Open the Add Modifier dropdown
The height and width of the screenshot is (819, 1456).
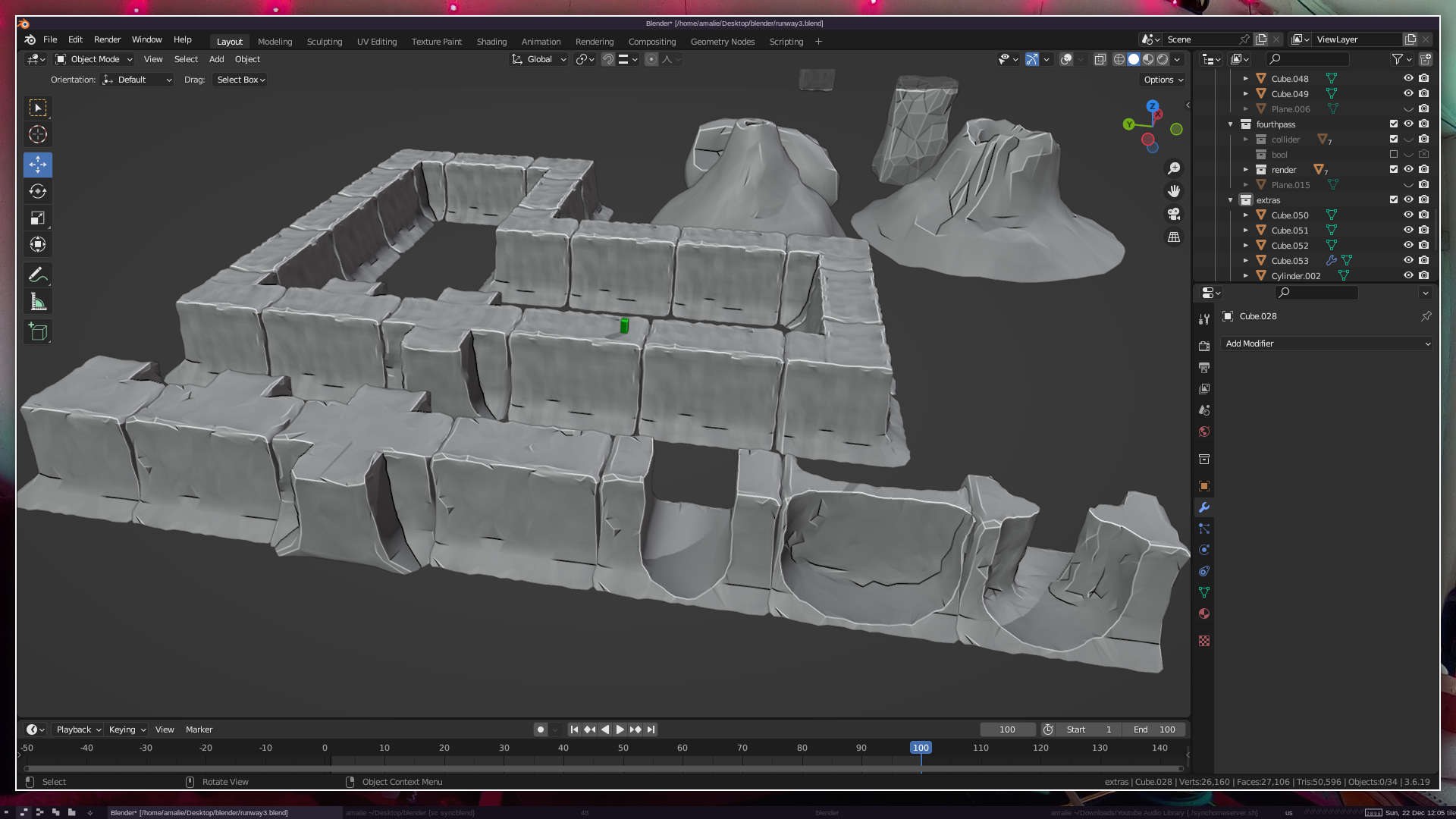pyautogui.click(x=1327, y=344)
